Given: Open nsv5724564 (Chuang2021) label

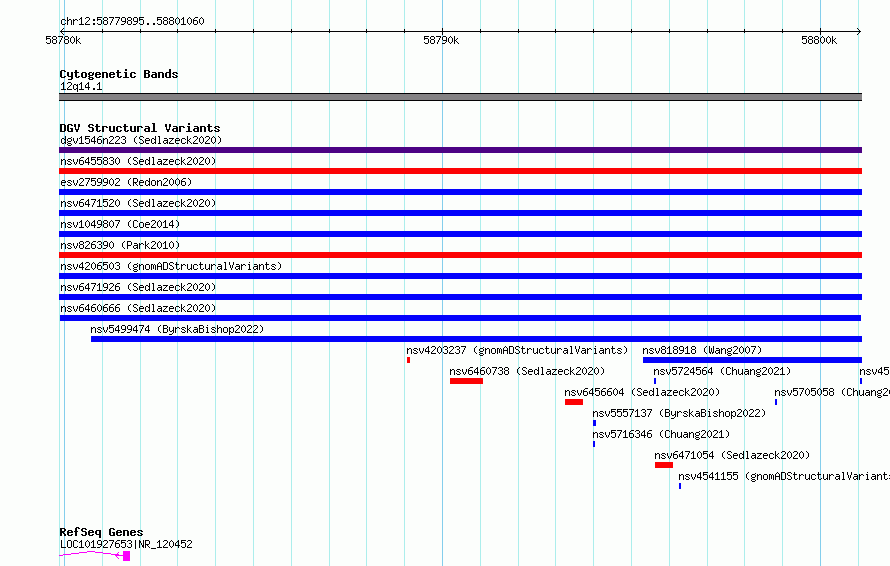Looking at the screenshot, I should (722, 371).
